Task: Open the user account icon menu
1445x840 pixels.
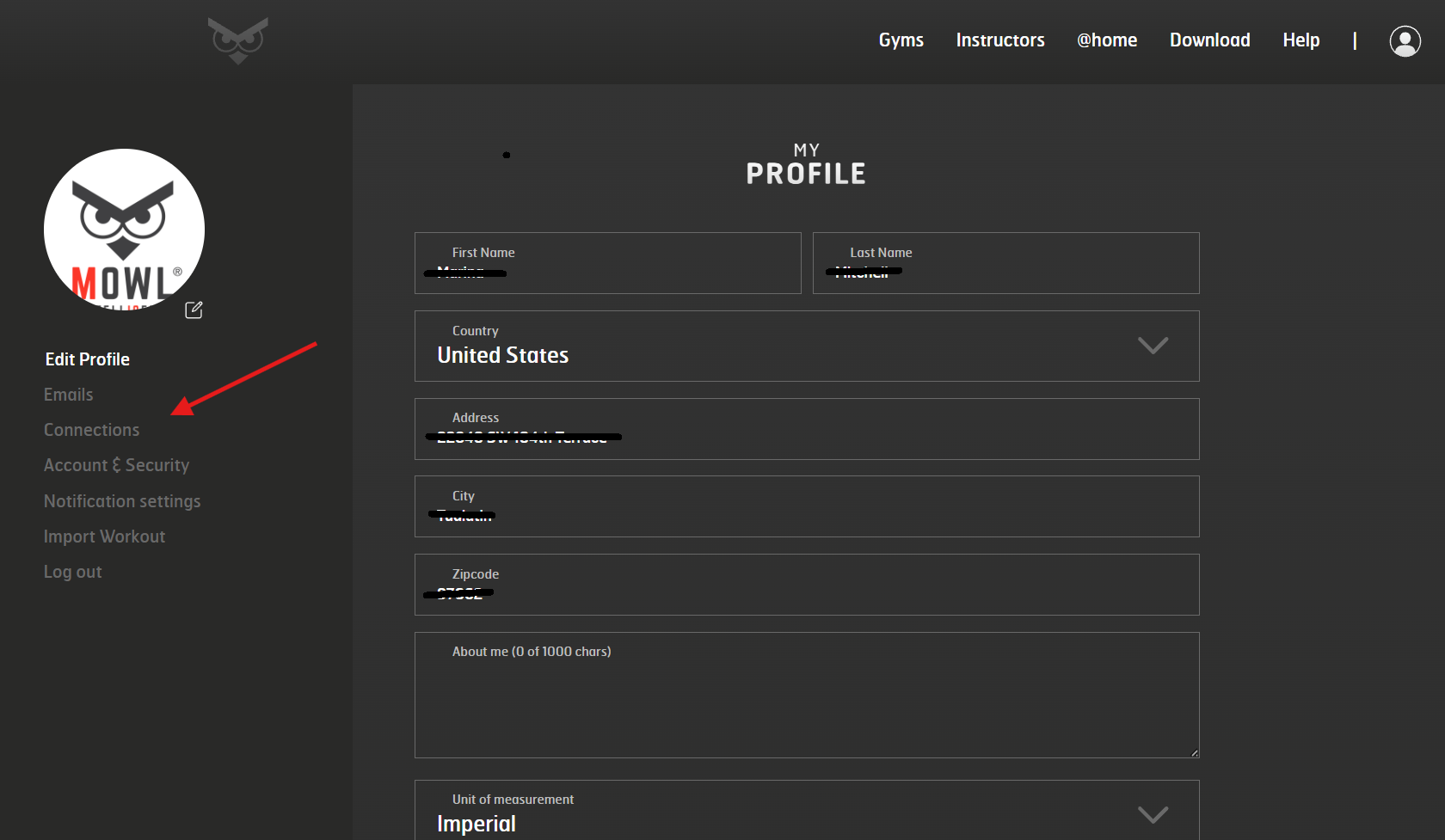Action: click(1405, 40)
